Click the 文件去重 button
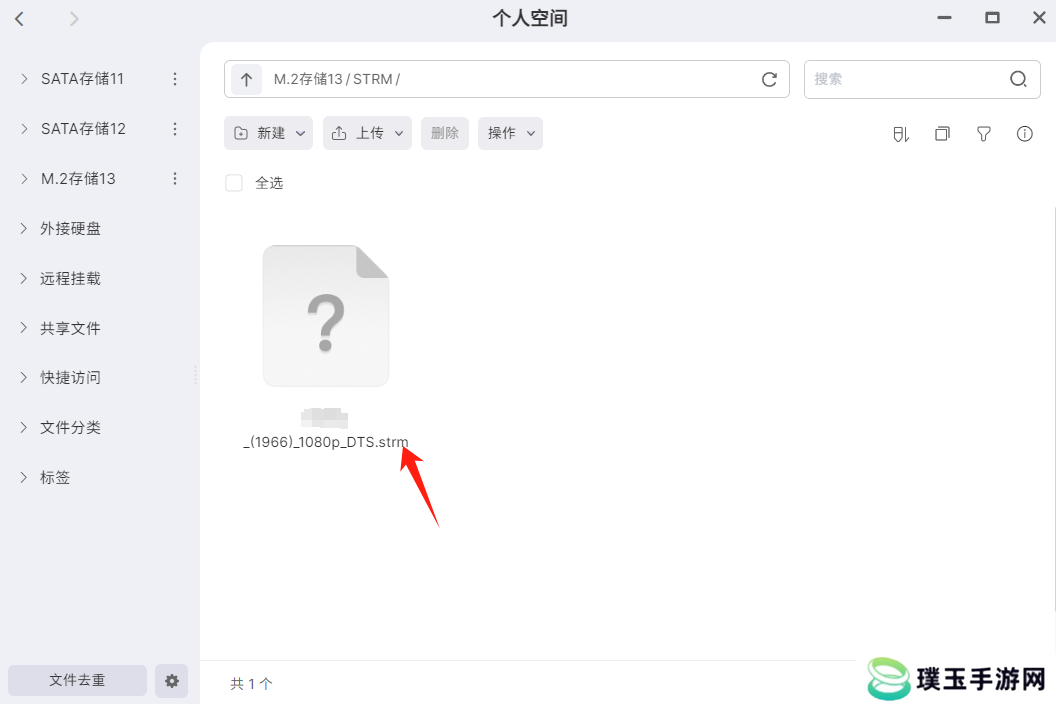The image size is (1056, 704). 77,680
